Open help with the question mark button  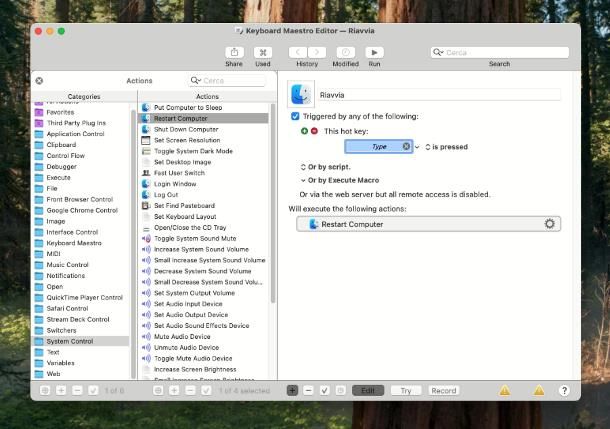(564, 390)
